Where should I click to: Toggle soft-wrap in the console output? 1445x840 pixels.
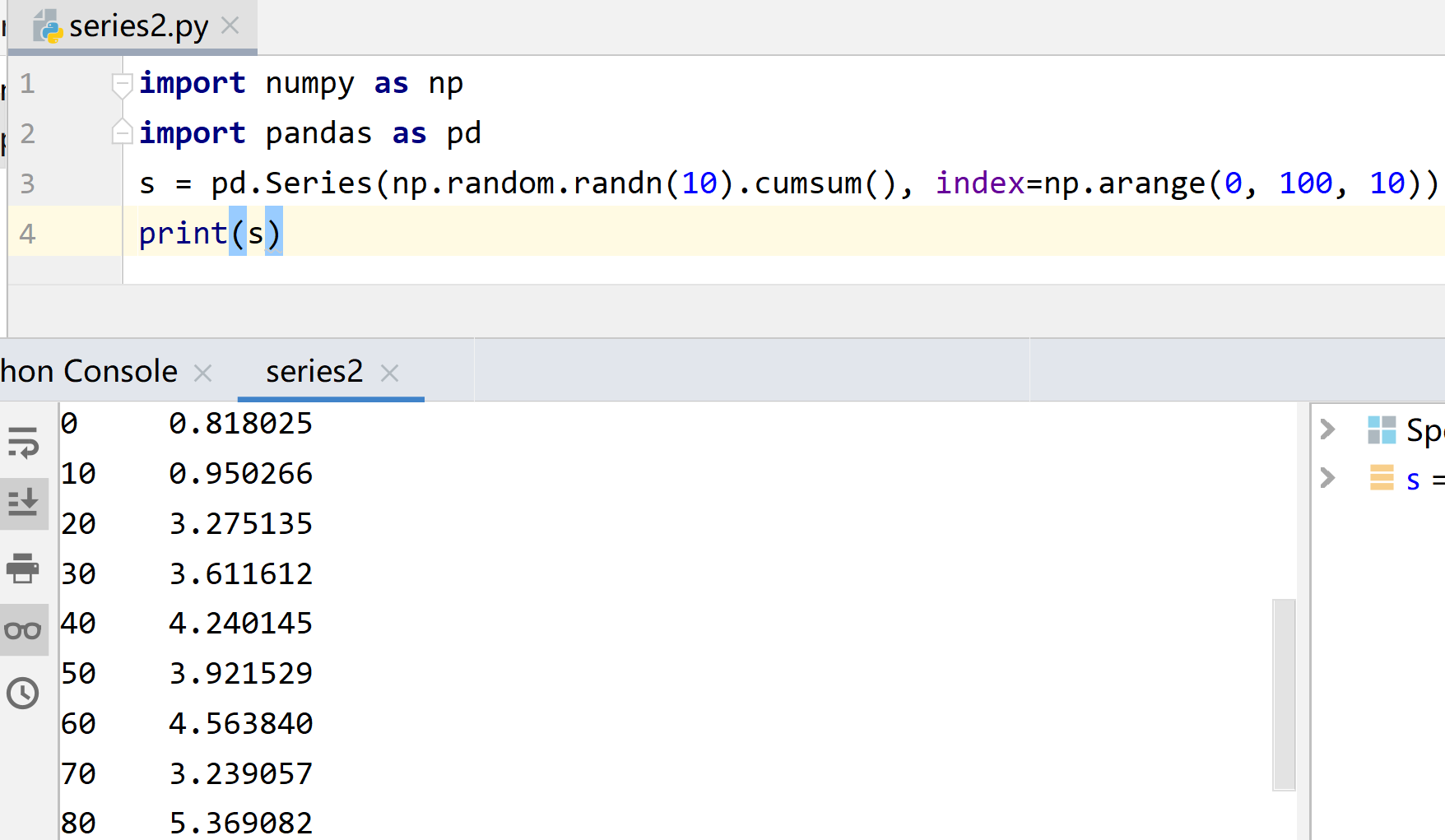point(25,444)
